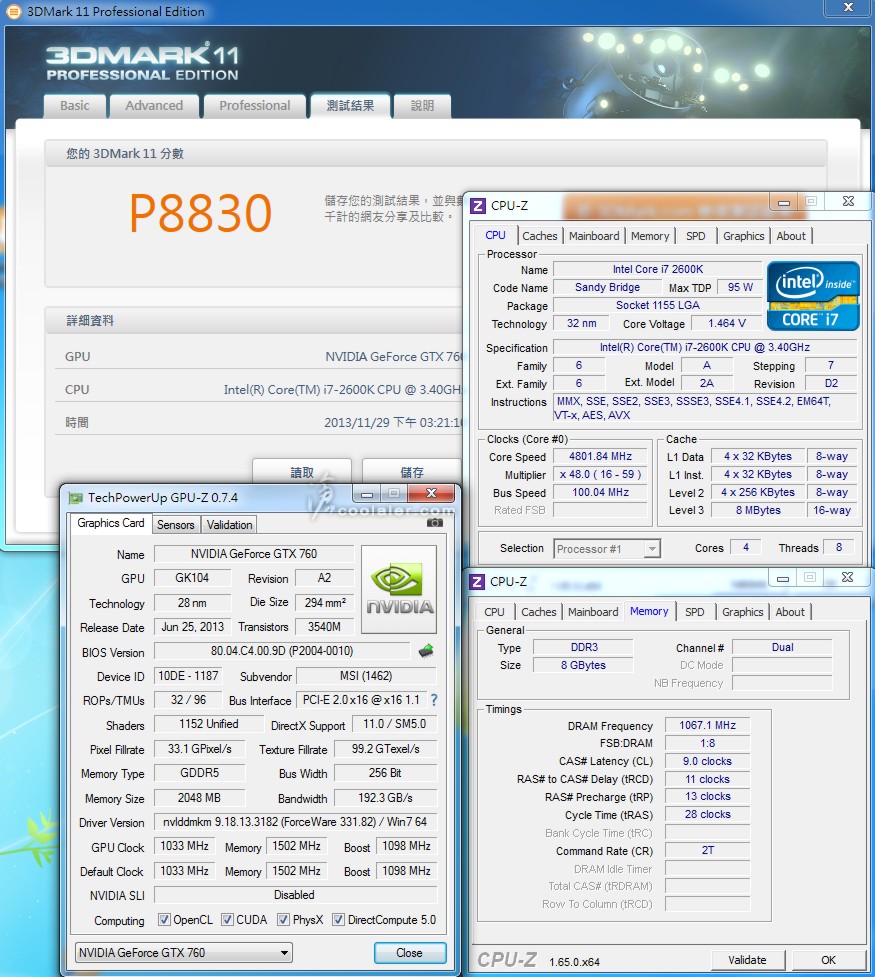Click the Close button in GPU-Z
Viewport: 875px width, 977px height.
pyautogui.click(x=409, y=953)
